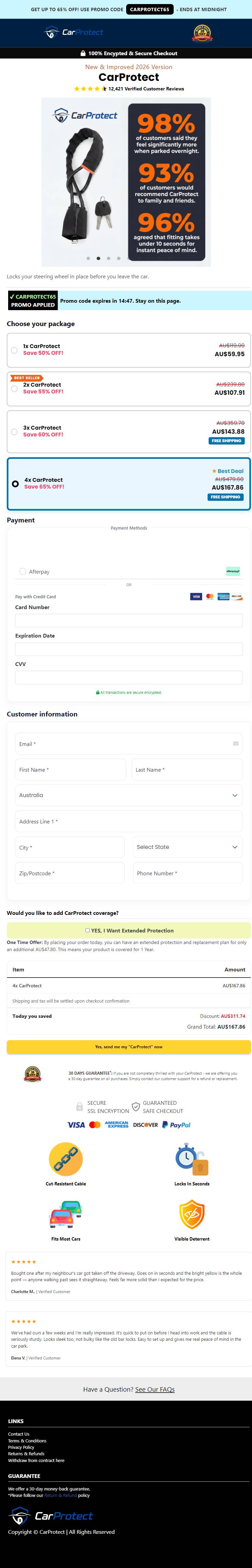Open the Privacy Policy footer link
Image resolution: width=252 pixels, height=1568 pixels.
pyautogui.click(x=21, y=1447)
